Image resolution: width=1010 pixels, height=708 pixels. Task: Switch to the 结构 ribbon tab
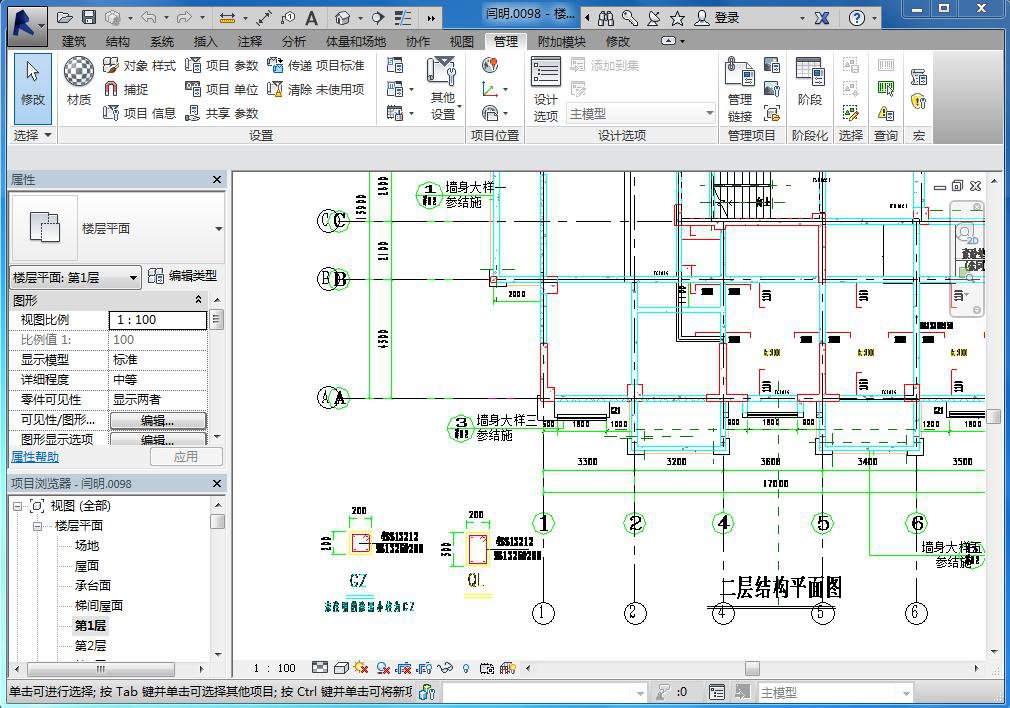pos(117,41)
